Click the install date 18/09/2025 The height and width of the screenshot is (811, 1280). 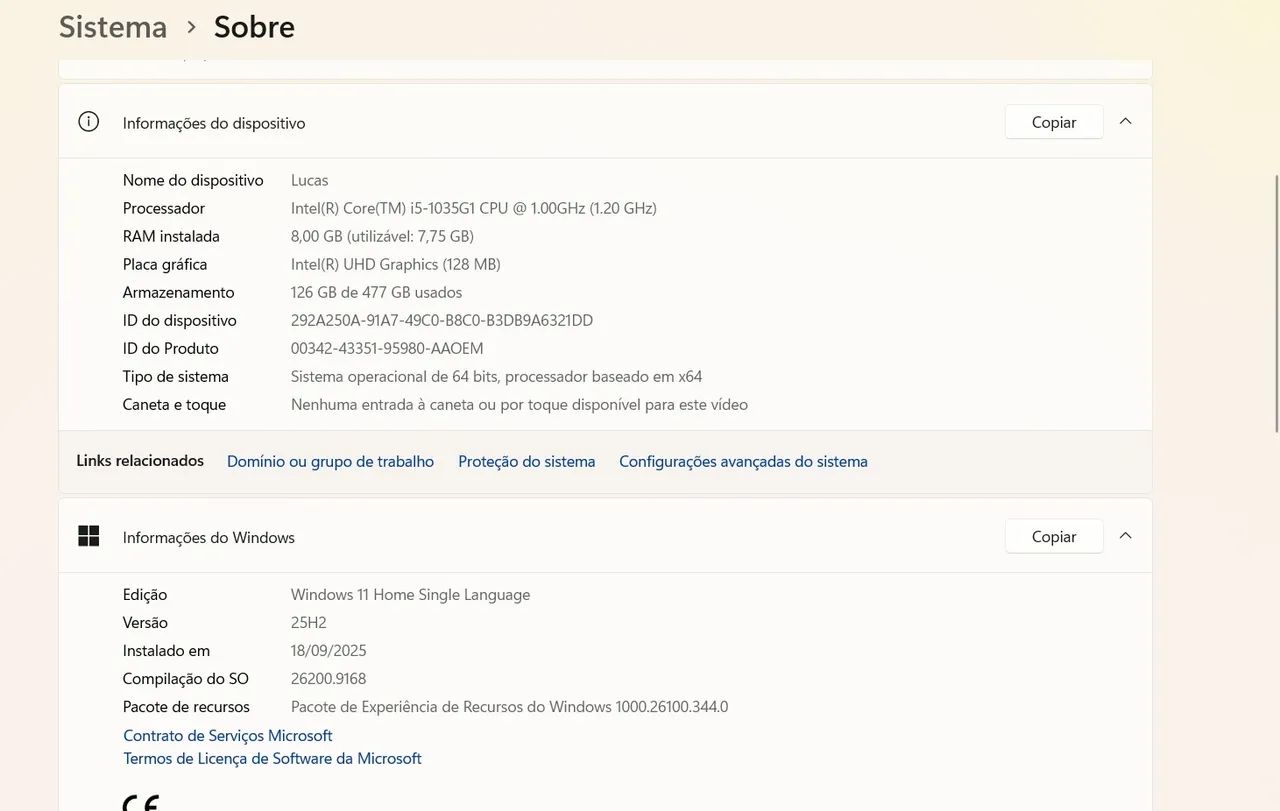[329, 650]
